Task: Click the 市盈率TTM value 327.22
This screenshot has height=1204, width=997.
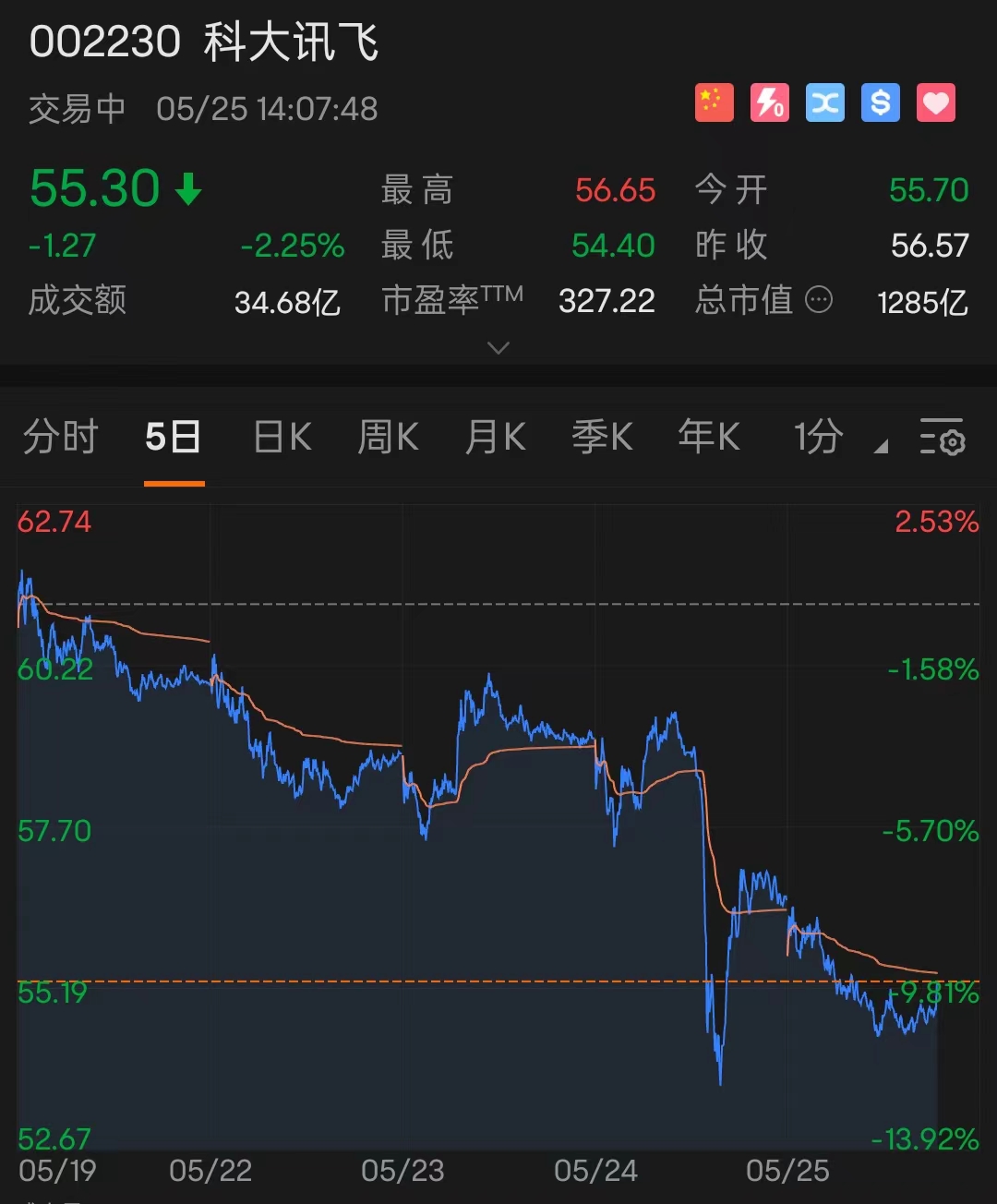Action: [x=606, y=300]
